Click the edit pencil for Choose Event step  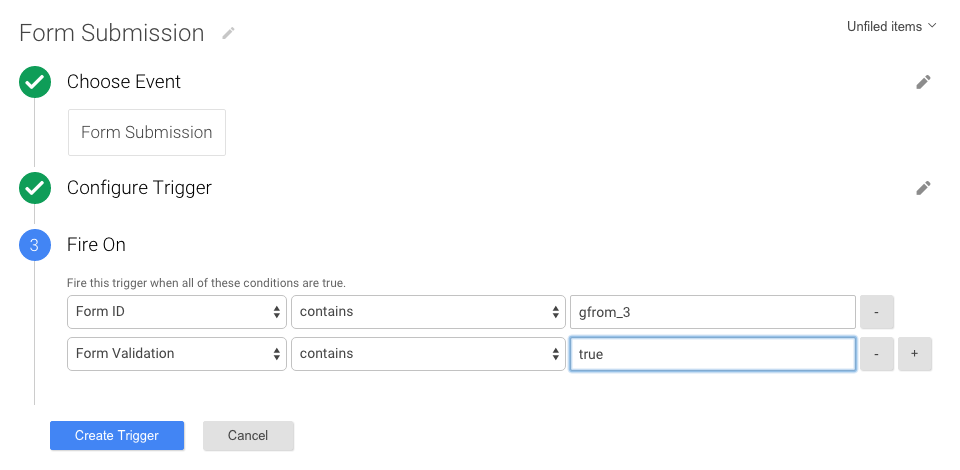click(x=923, y=82)
